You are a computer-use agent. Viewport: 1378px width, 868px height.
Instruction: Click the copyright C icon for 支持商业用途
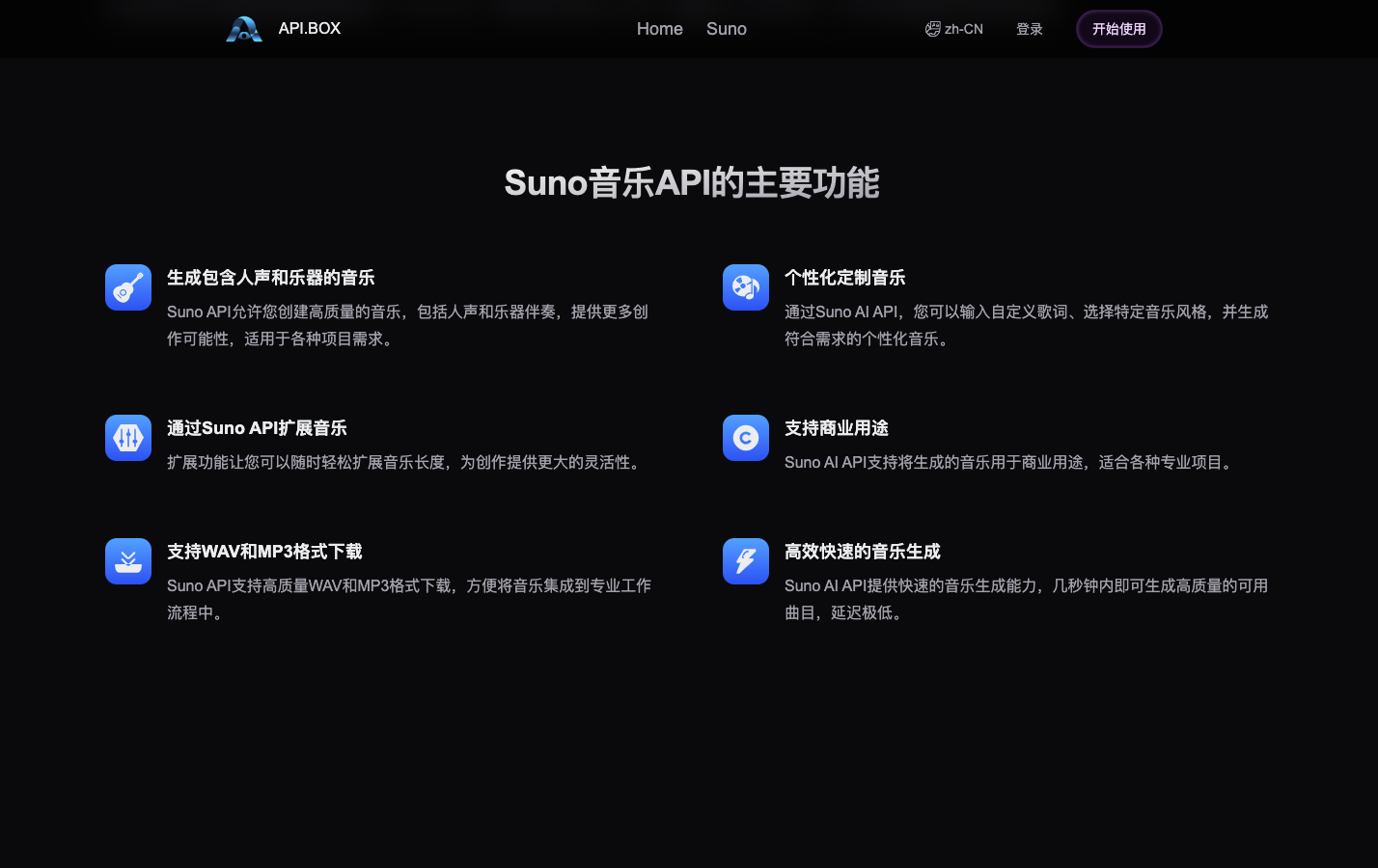pyautogui.click(x=746, y=438)
